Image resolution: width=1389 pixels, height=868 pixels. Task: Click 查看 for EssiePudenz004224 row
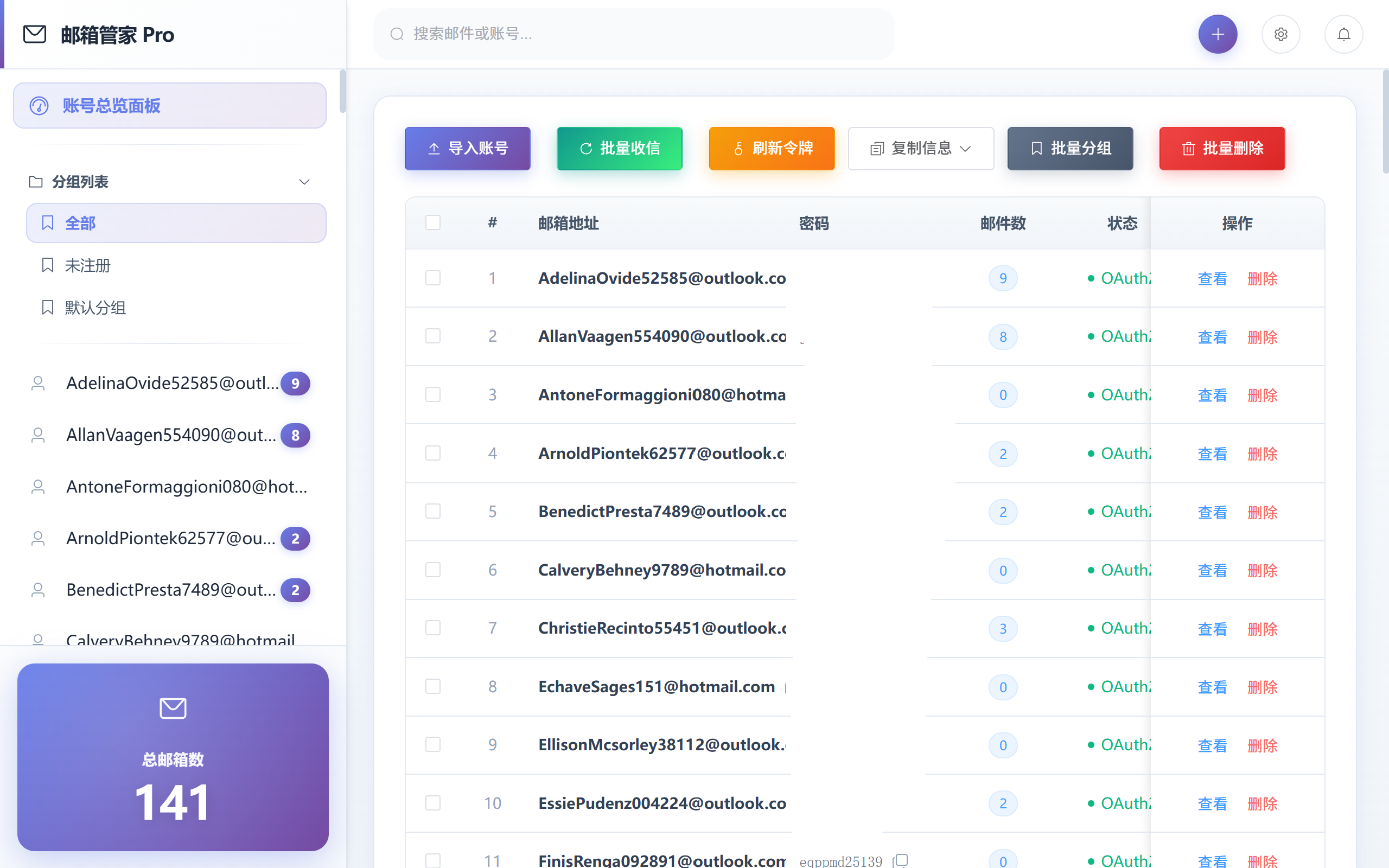tap(1212, 803)
